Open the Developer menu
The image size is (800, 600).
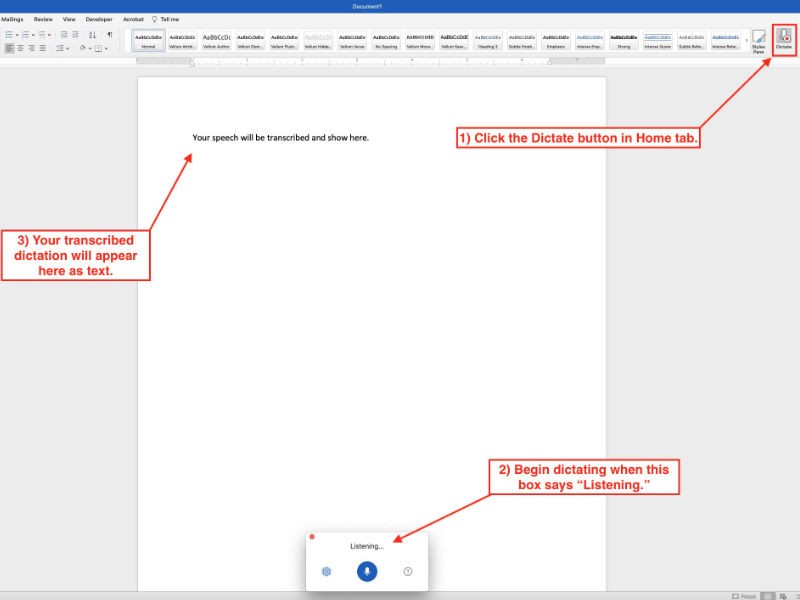point(97,18)
